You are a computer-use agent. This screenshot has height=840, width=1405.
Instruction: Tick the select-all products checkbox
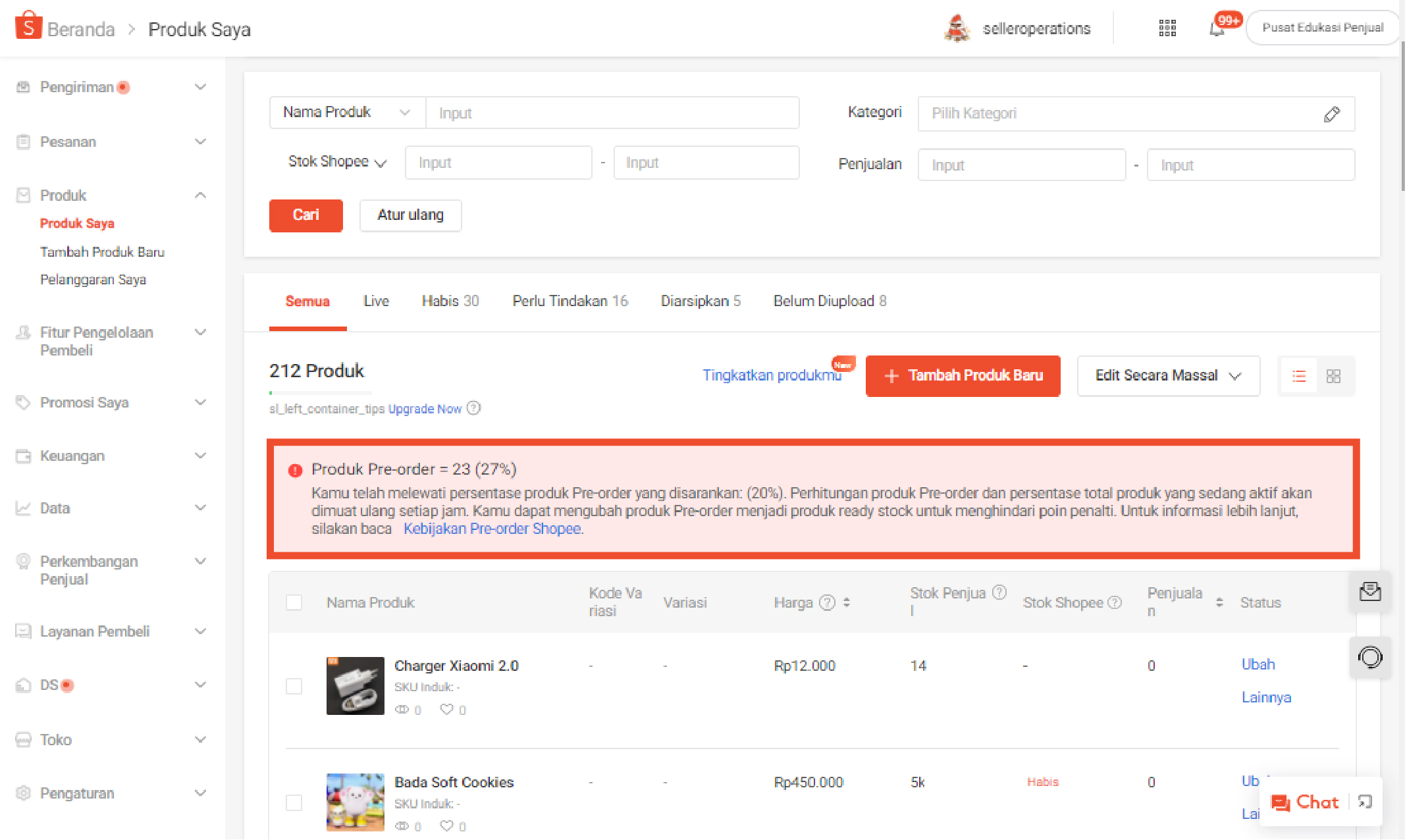click(294, 602)
